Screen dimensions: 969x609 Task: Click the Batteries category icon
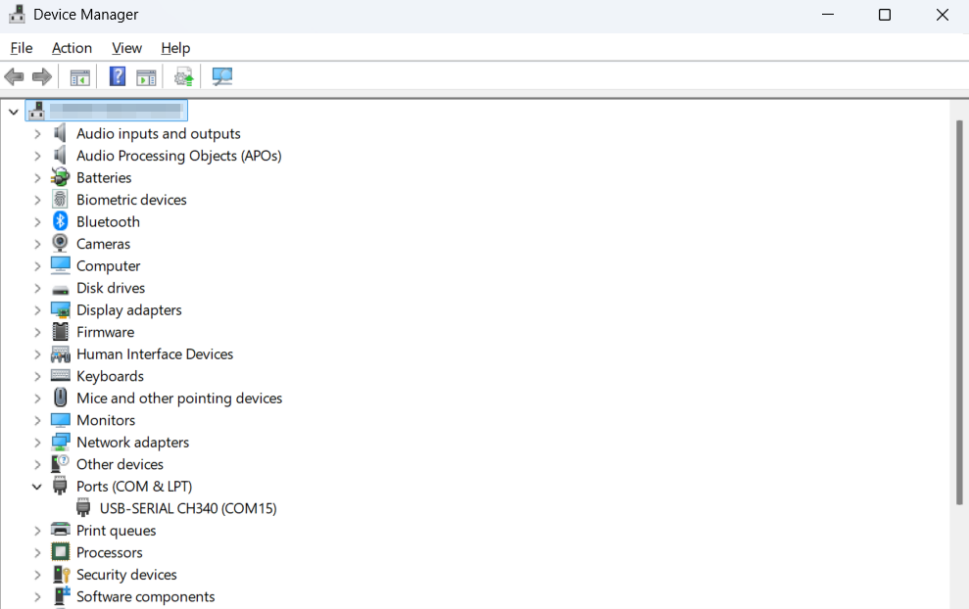click(60, 178)
